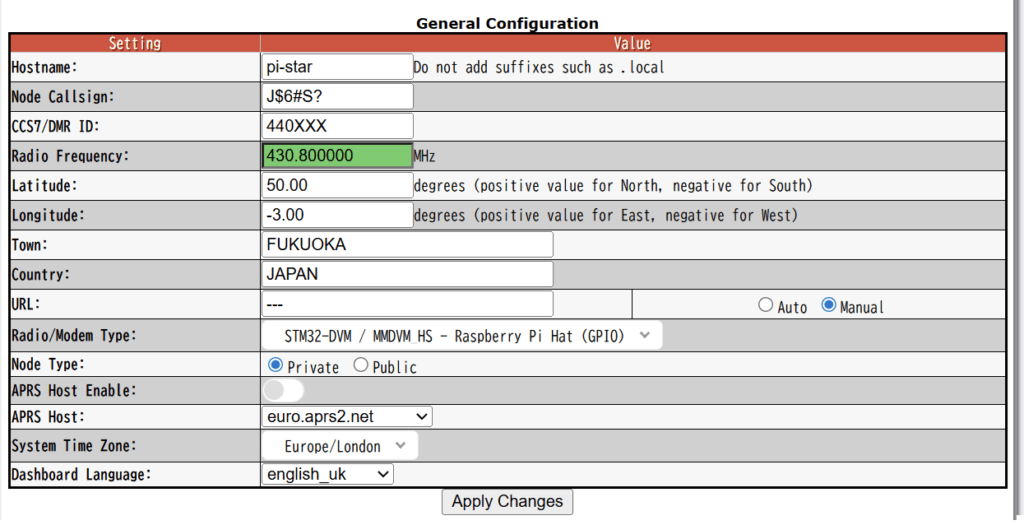Select the Manual URL radio button

829,305
